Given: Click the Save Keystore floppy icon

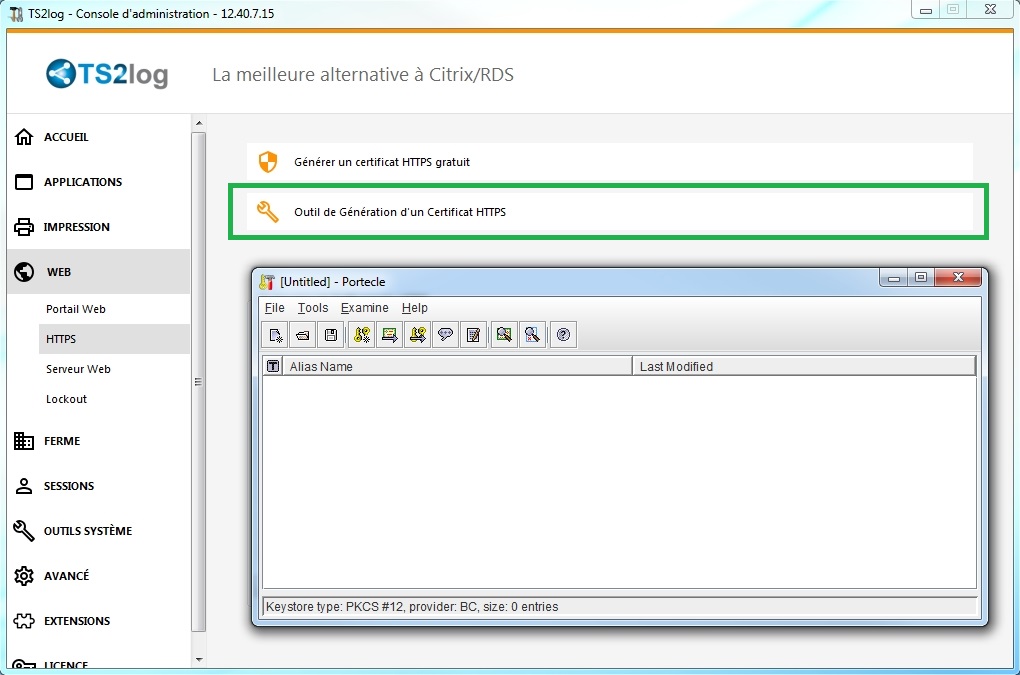Looking at the screenshot, I should tap(331, 335).
